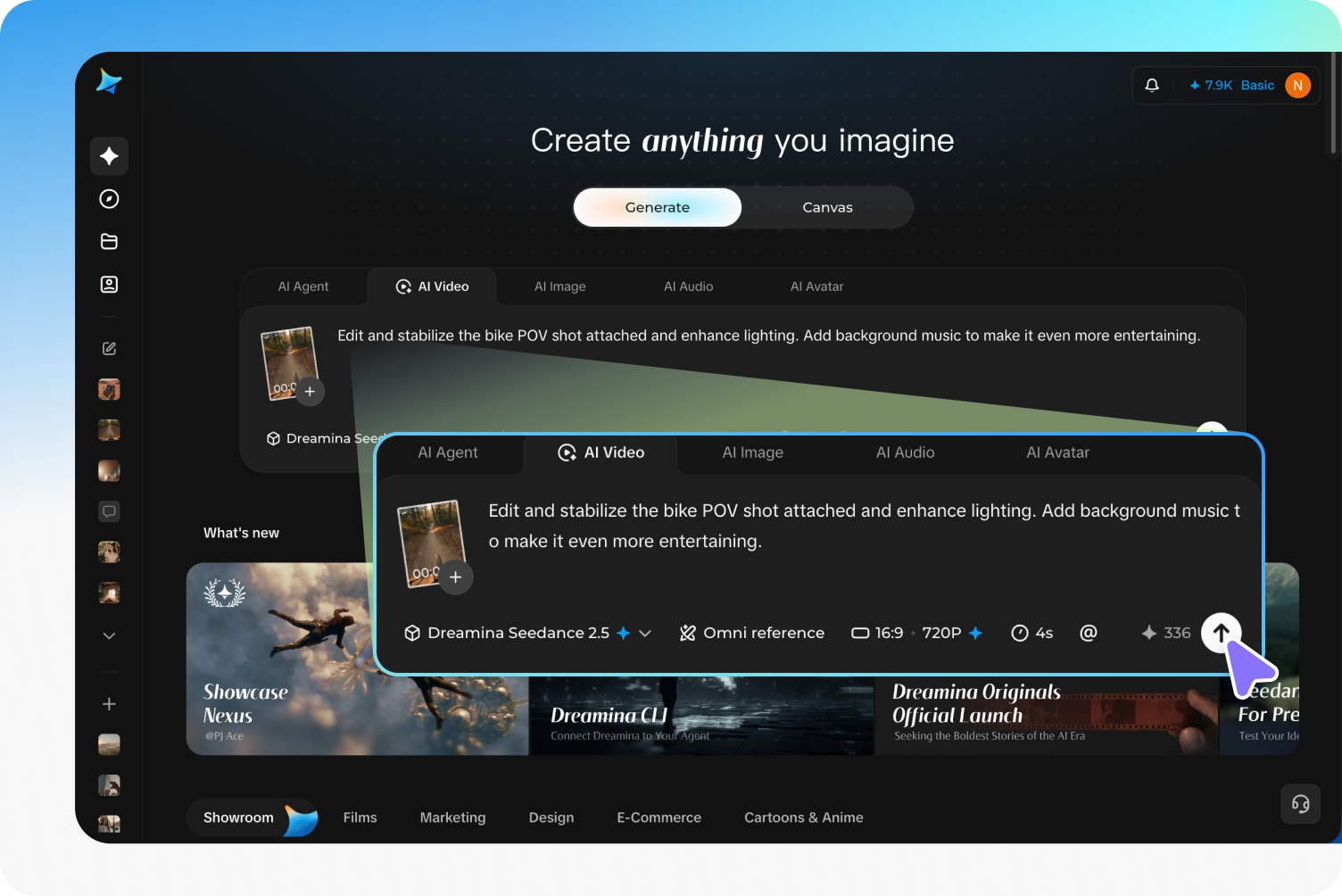This screenshot has height=896, width=1342.
Task: Click the headset support icon
Action: coord(1301,804)
